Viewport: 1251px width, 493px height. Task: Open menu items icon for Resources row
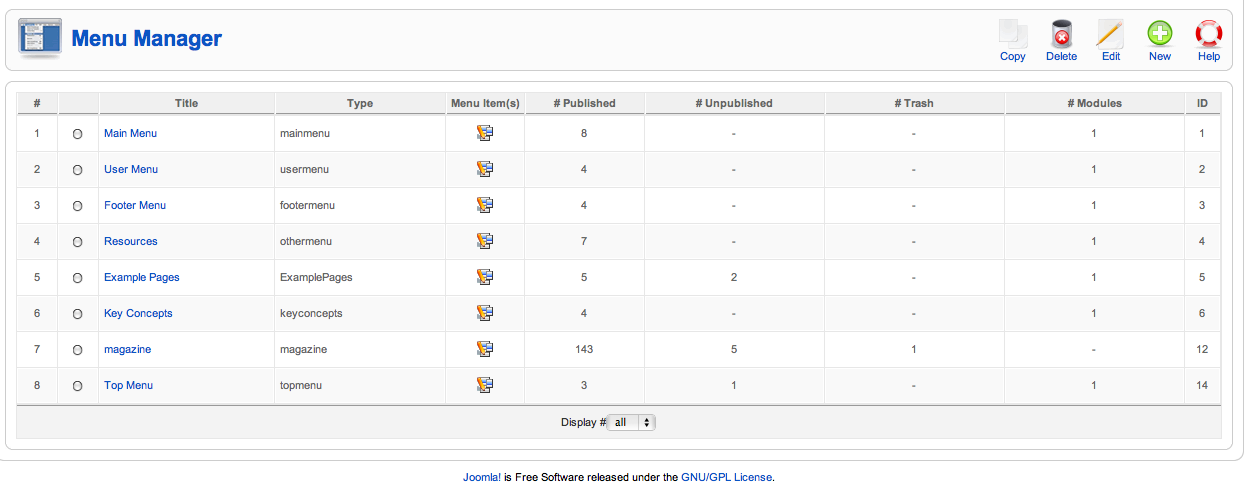(485, 241)
